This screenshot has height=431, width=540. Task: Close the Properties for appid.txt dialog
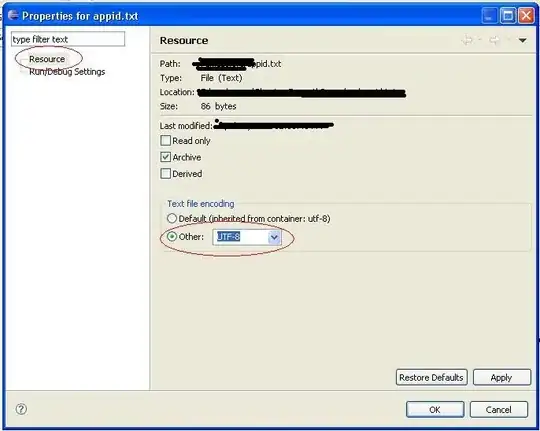click(x=526, y=16)
